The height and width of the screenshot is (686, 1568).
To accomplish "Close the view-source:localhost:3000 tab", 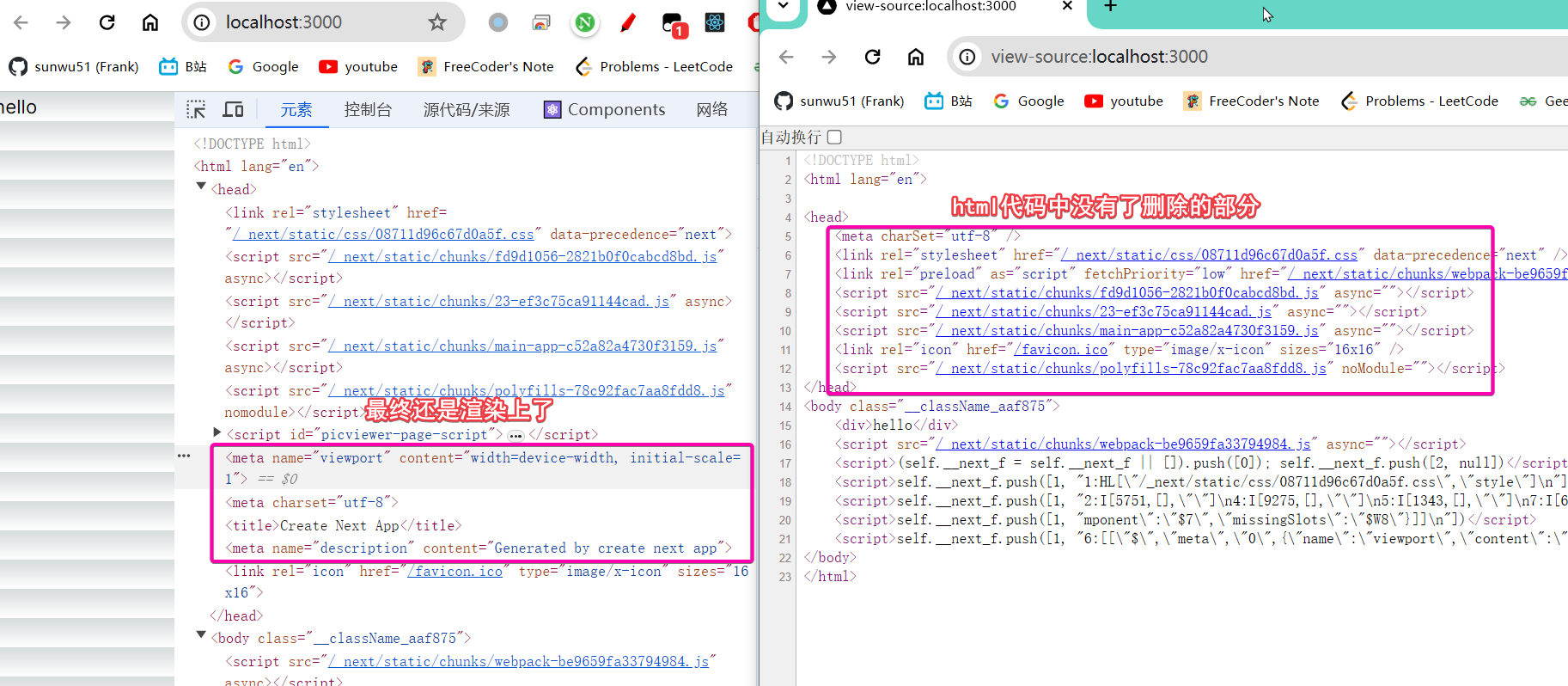I will 1067,6.
